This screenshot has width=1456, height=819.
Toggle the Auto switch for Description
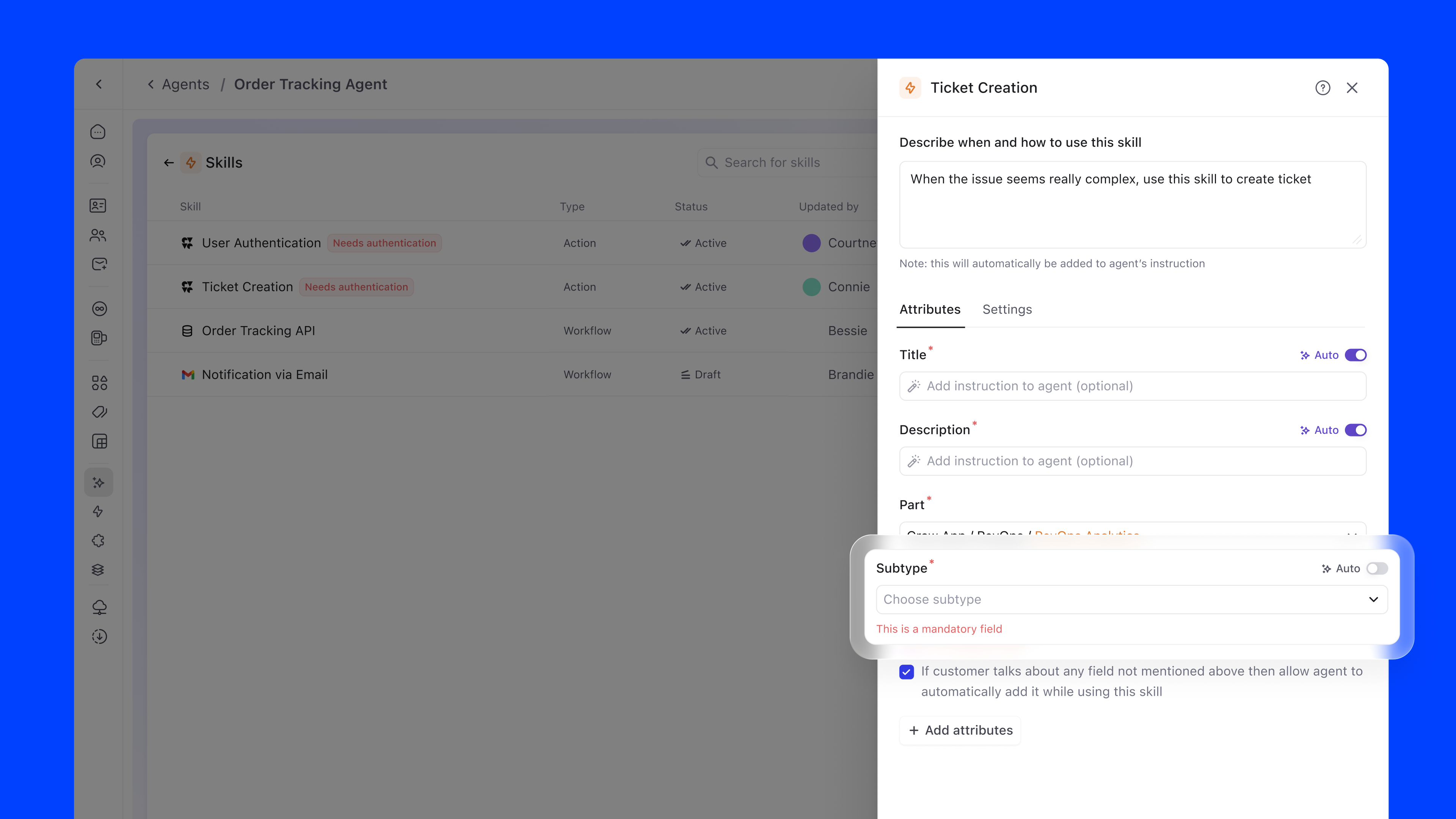(1356, 430)
